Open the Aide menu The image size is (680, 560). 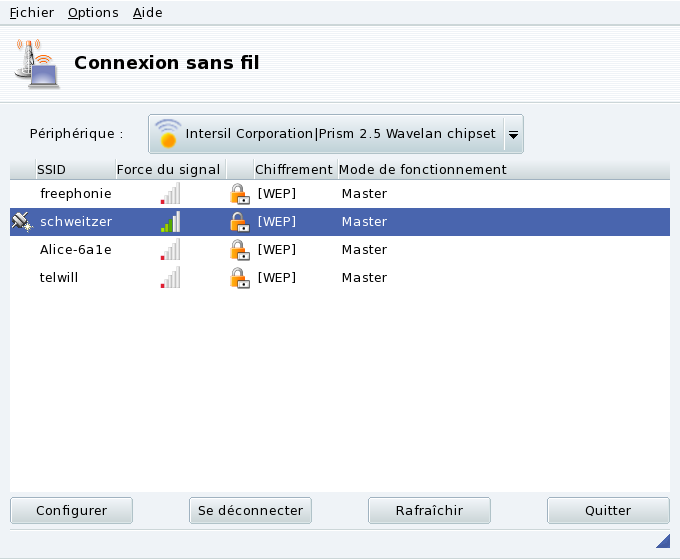(147, 12)
